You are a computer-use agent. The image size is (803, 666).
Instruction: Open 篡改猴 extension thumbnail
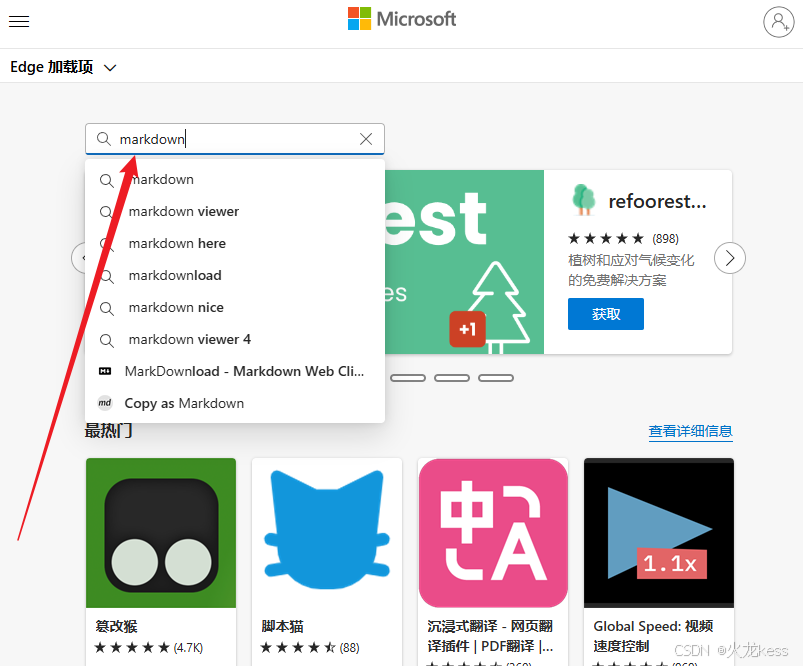(161, 533)
